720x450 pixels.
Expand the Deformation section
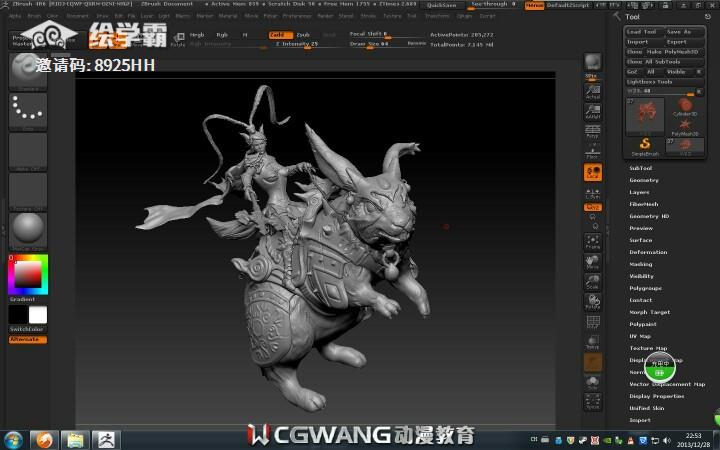click(648, 252)
